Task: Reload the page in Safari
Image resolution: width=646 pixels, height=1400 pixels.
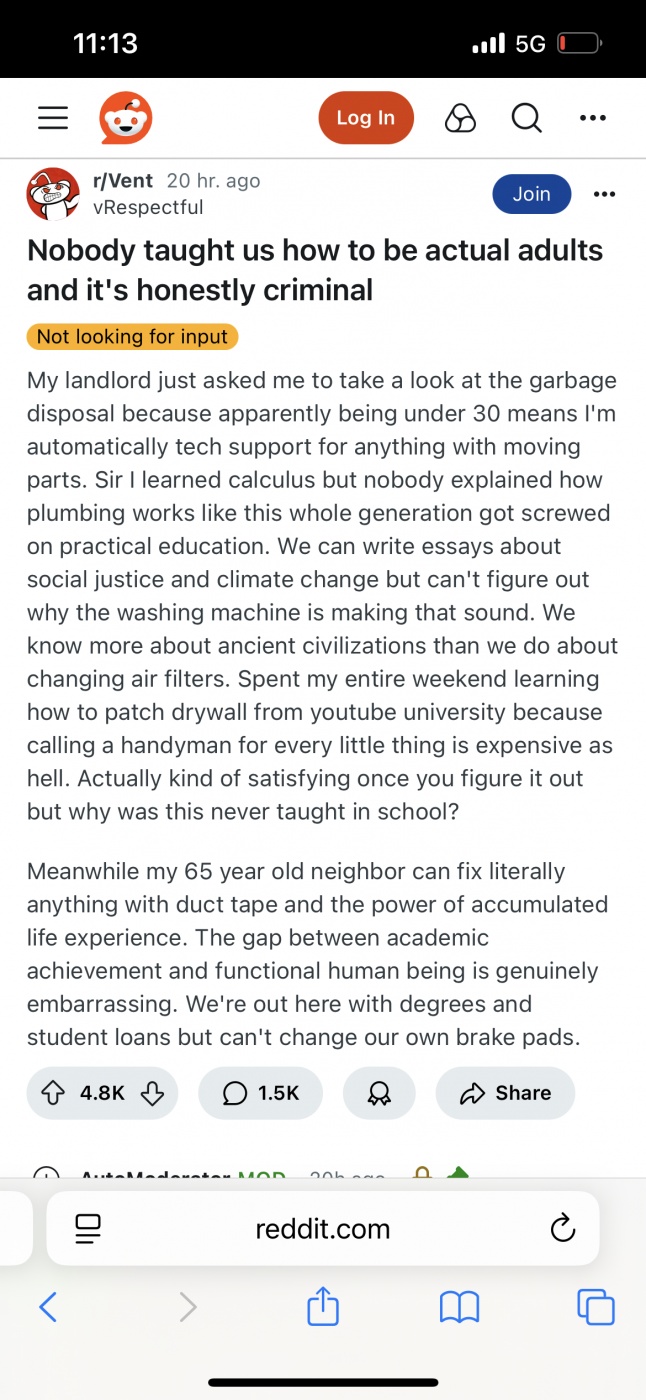Action: [563, 1228]
